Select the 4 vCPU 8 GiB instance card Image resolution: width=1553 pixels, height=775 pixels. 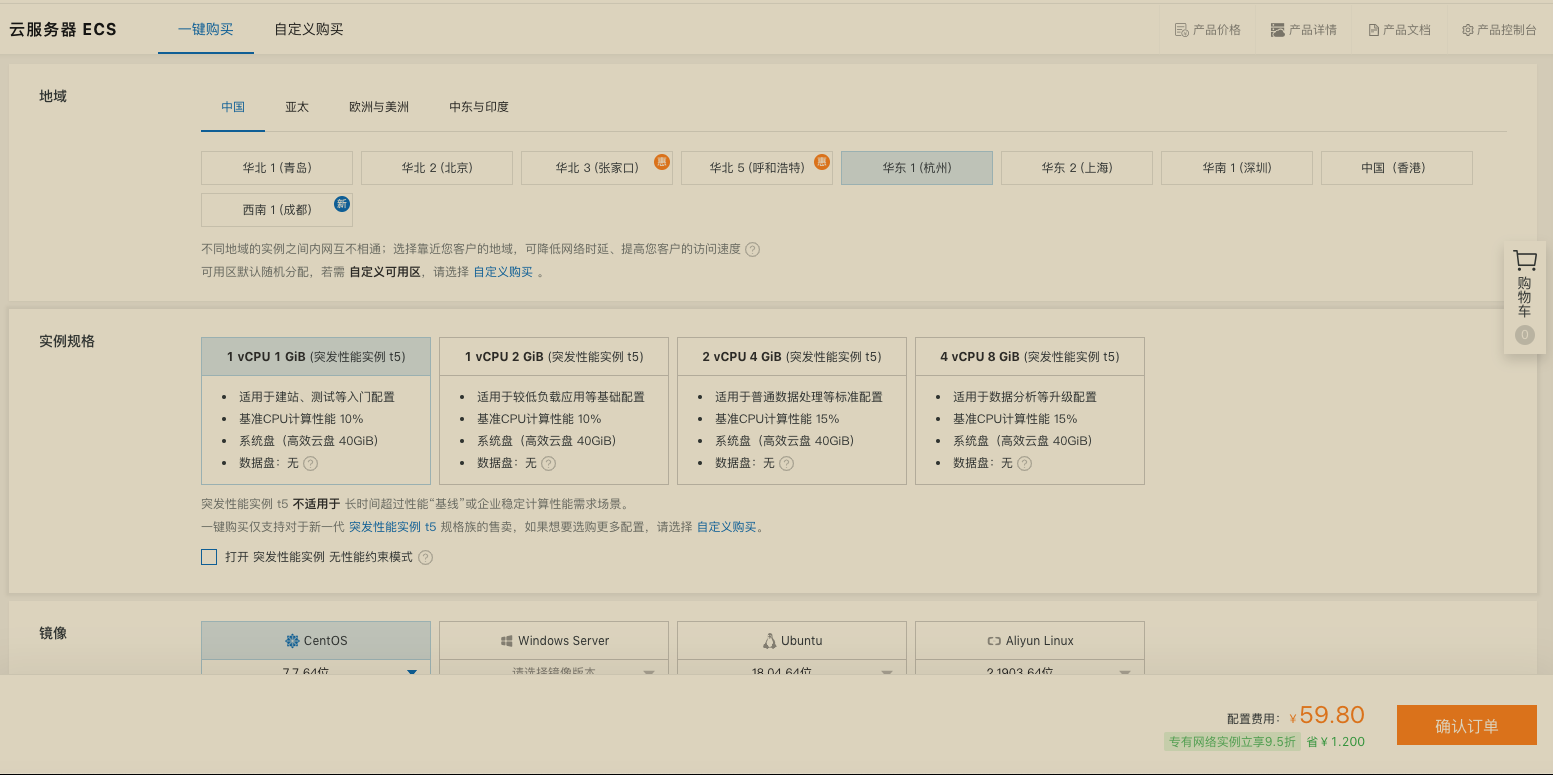(1030, 411)
